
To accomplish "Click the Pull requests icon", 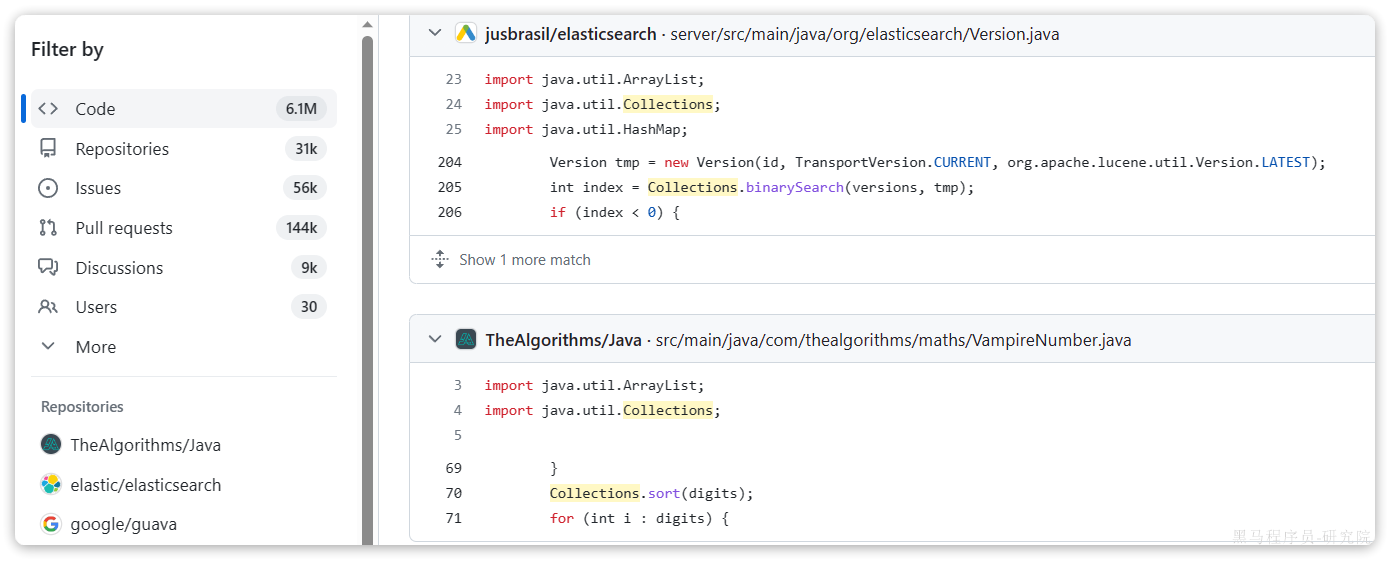I will pos(48,228).
